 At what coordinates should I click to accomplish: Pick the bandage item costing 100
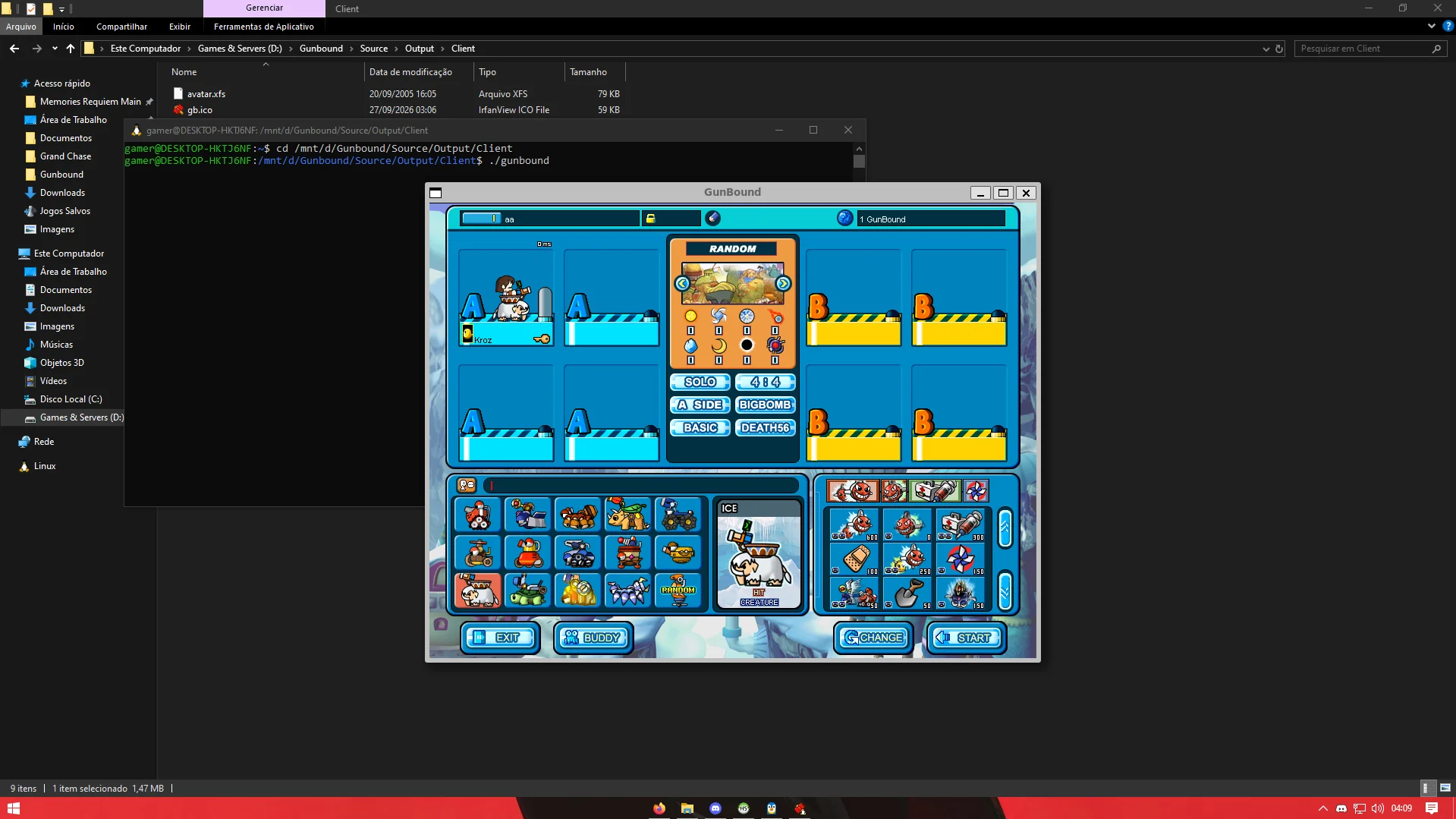tap(854, 559)
